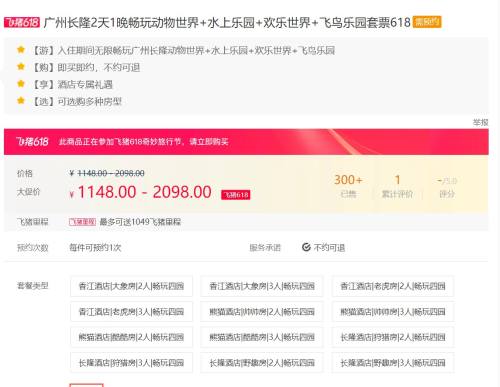This screenshot has height=387, width=500.
Task: Select package 熊猫酒店|酷酷房|2人|畅玩四园
Action: click(131, 337)
